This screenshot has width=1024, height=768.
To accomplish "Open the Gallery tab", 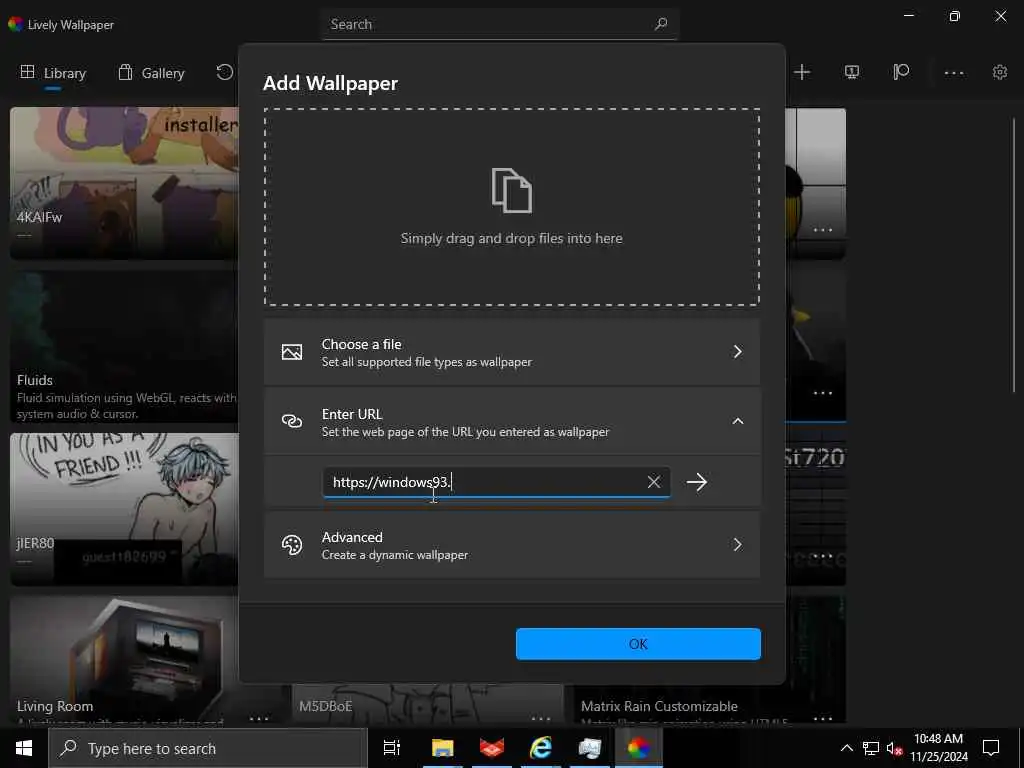I will [152, 73].
